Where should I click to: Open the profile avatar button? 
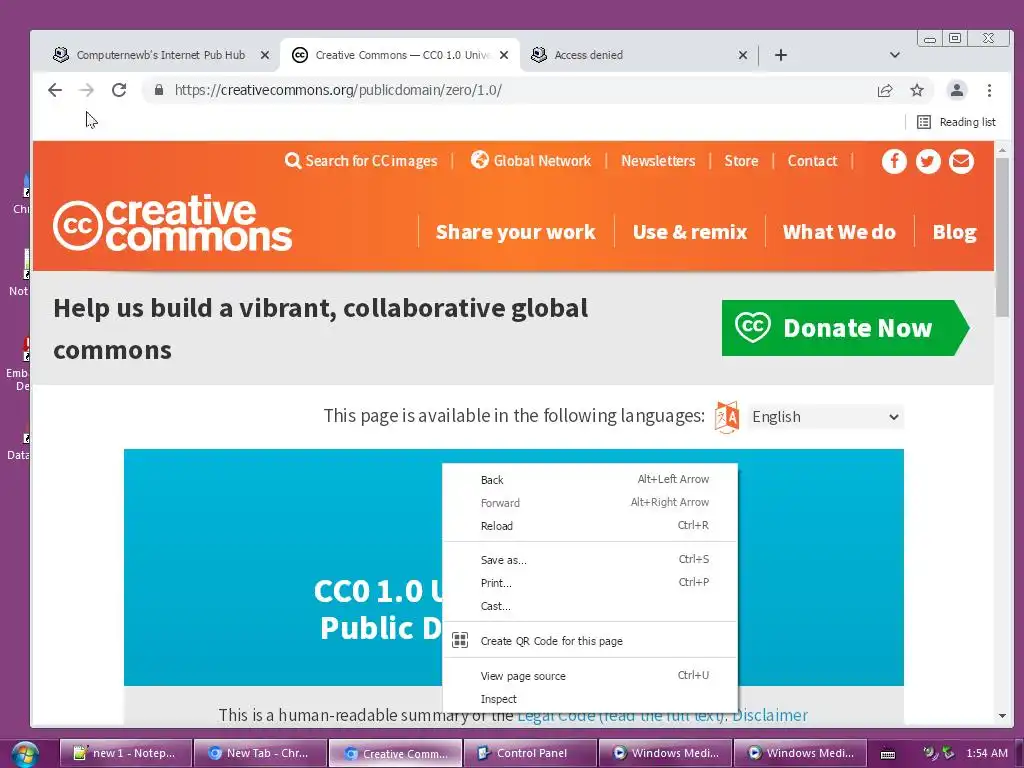pos(957,90)
